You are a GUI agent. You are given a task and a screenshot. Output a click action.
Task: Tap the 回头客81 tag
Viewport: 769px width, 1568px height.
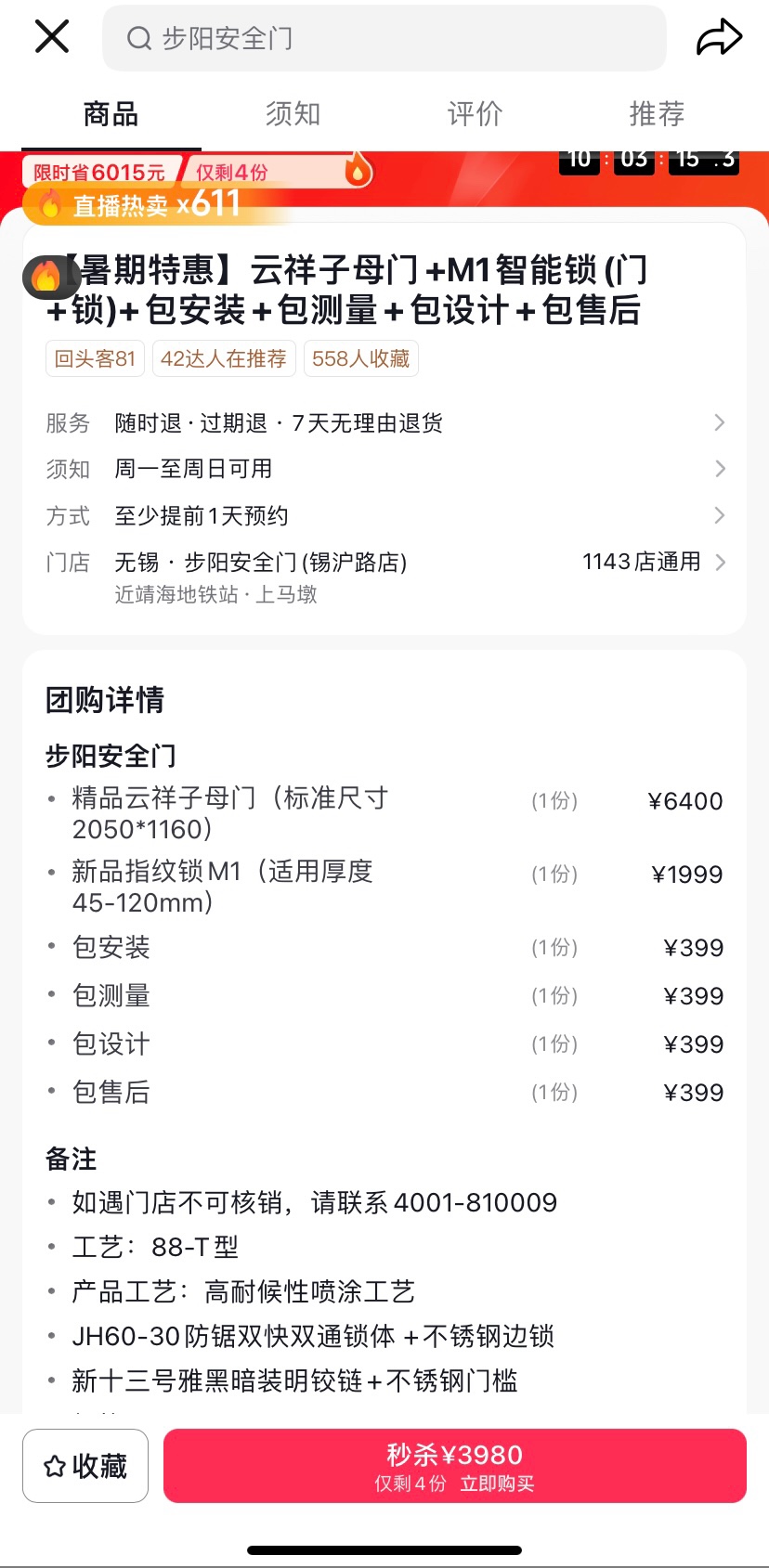pyautogui.click(x=95, y=359)
